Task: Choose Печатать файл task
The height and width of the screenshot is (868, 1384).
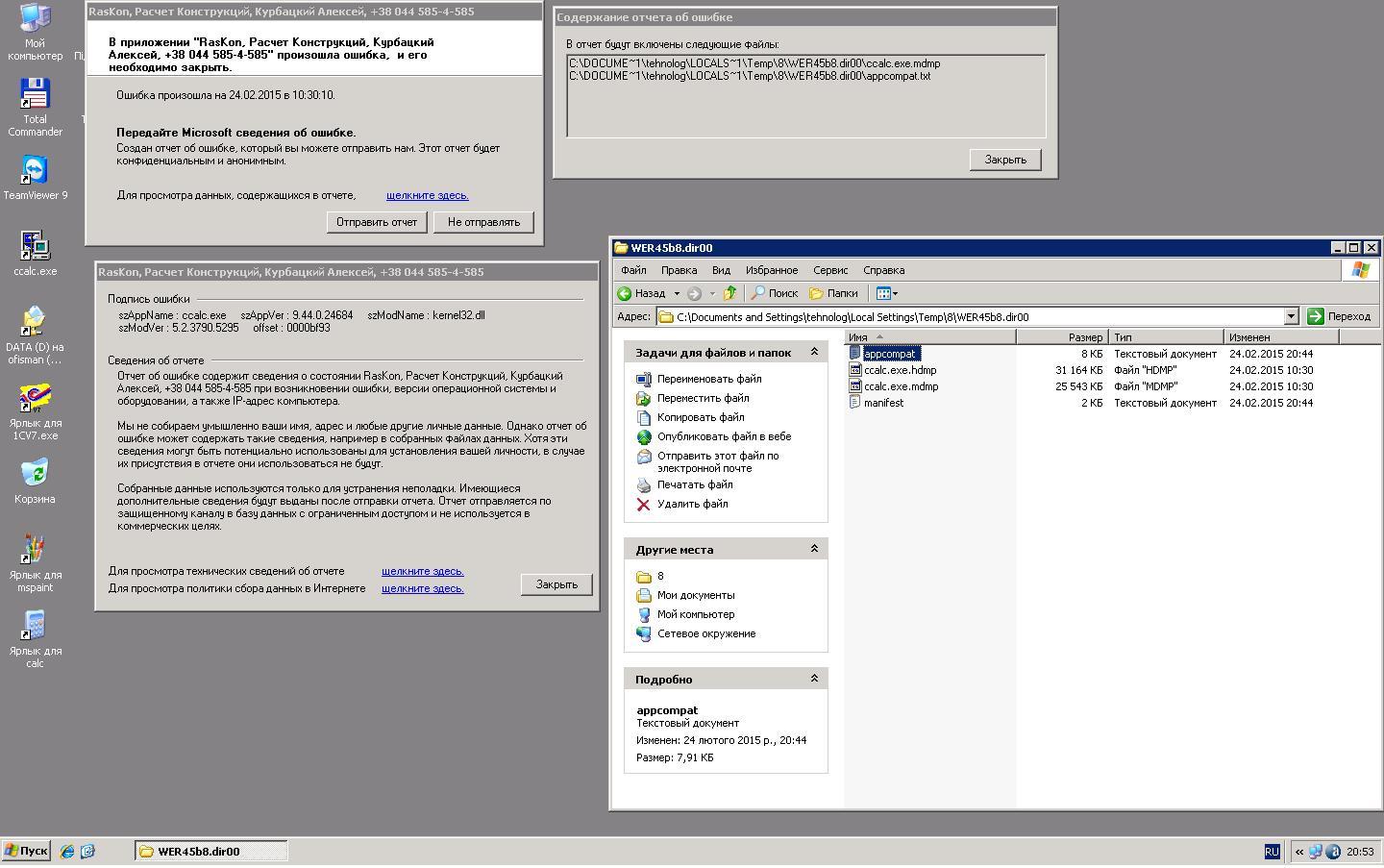Action: (x=684, y=484)
